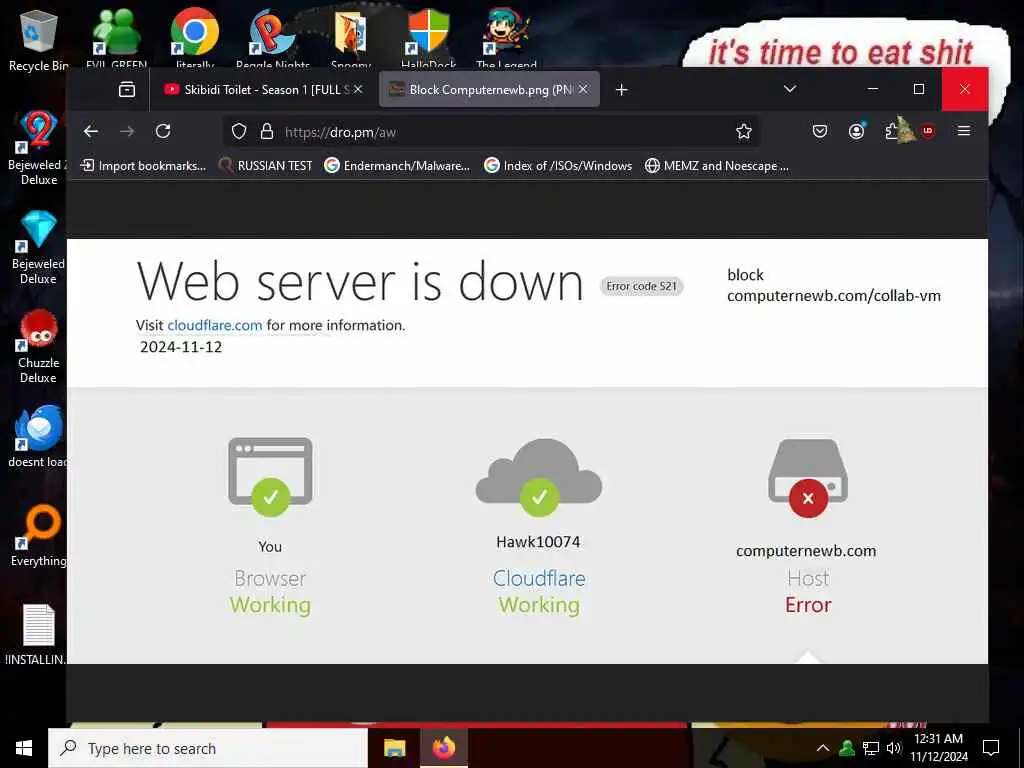
Task: Switch to Skibidi Toilet Season 1 tab
Action: click(264, 89)
